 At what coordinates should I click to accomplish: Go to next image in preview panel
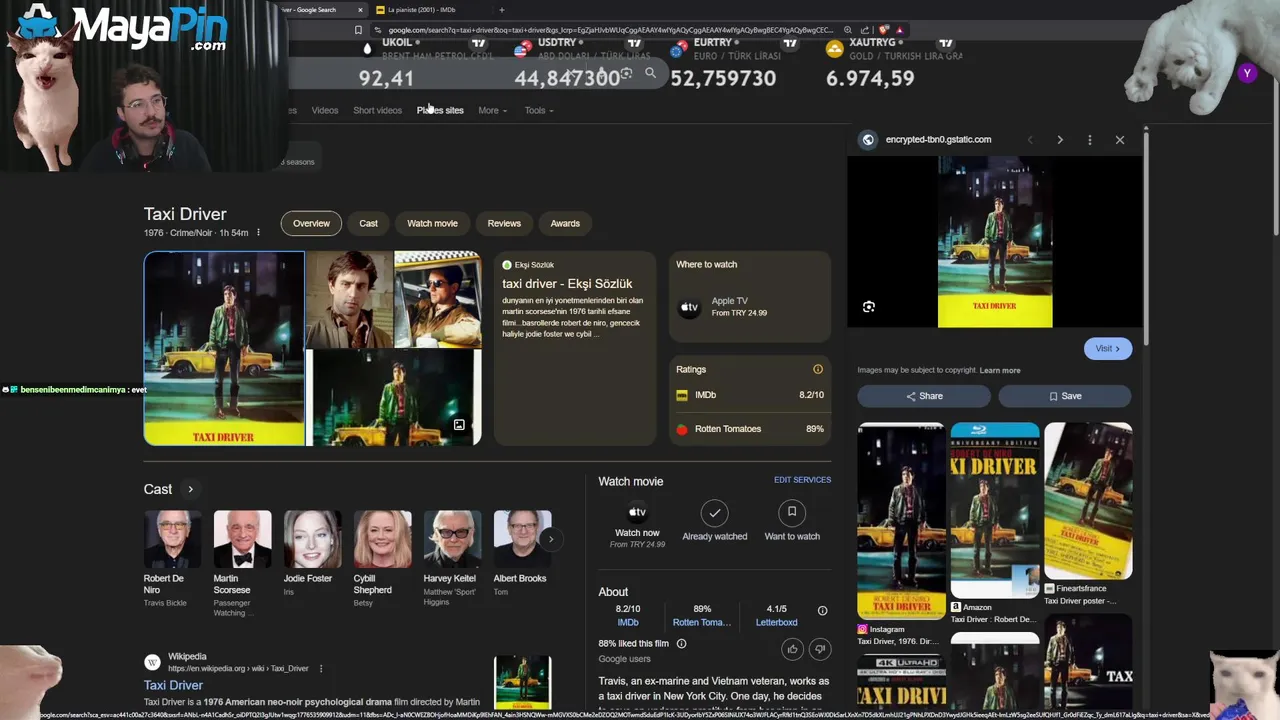pos(1060,140)
